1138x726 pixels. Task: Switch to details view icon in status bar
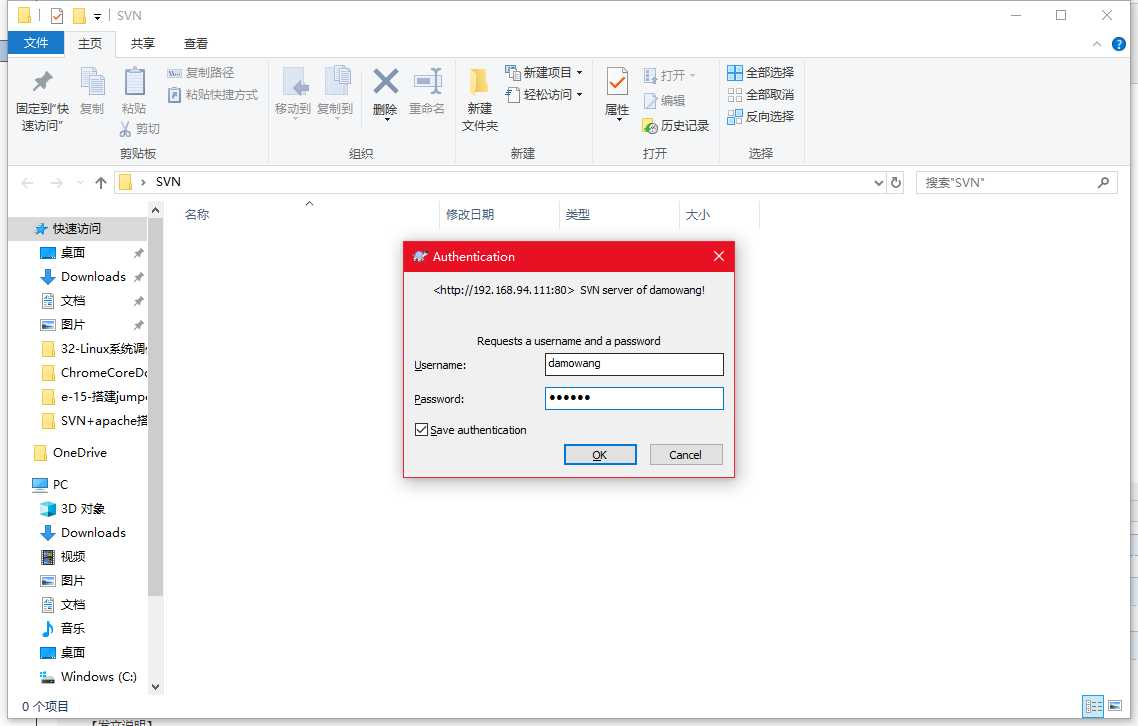click(1093, 706)
